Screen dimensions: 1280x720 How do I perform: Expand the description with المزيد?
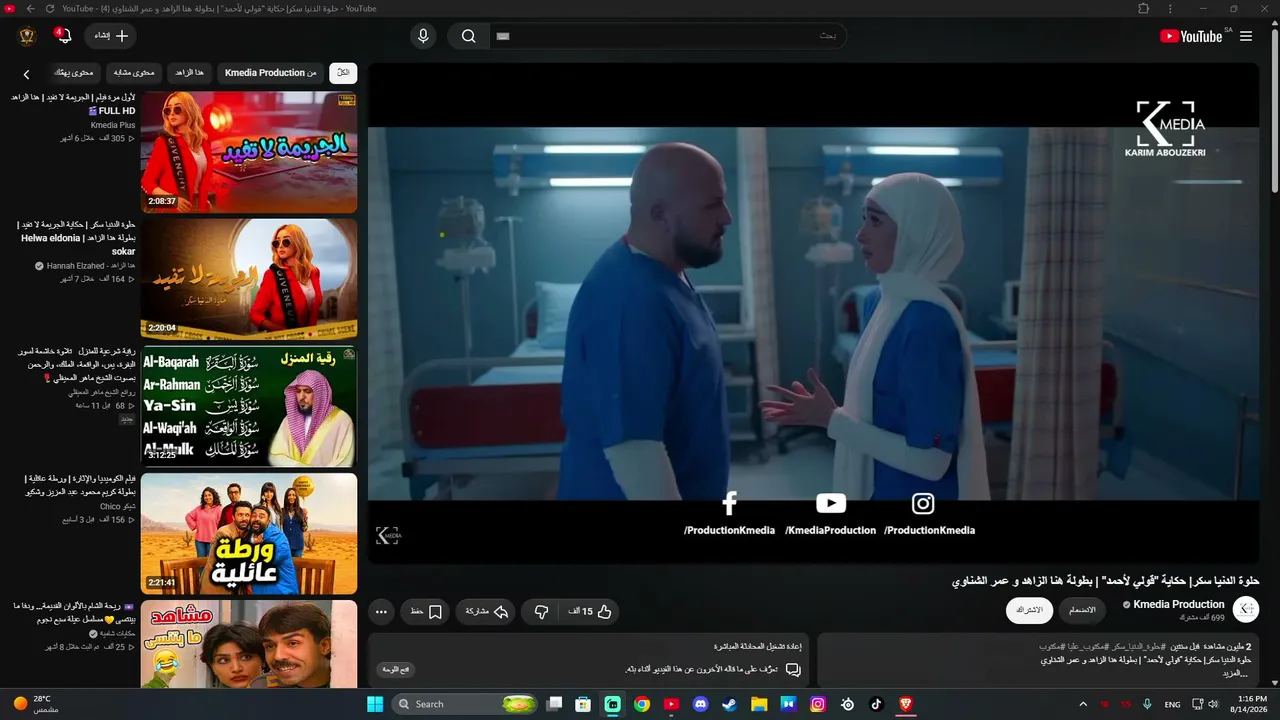click(x=1236, y=674)
